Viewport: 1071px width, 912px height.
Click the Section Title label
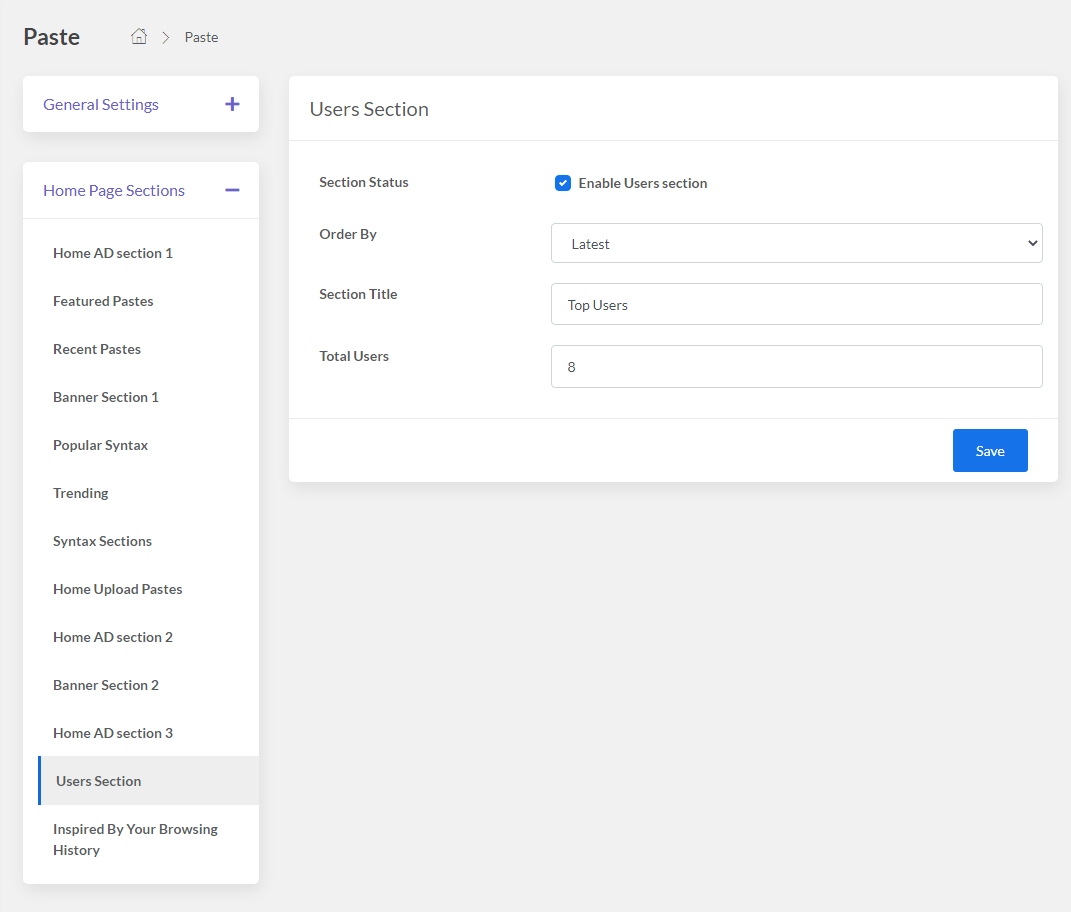coord(358,294)
